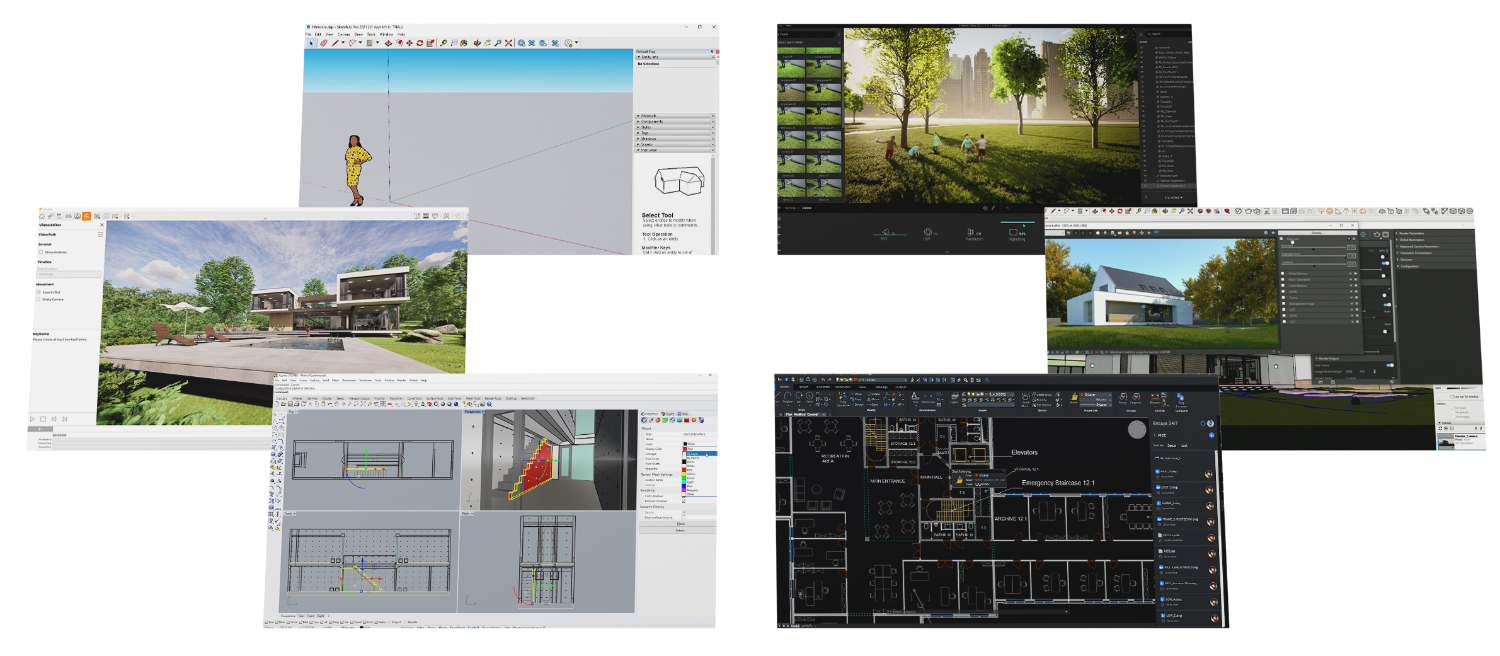Click the user account icon in SketchUp toolbar
Image resolution: width=1500 pixels, height=656 pixels.
569,43
